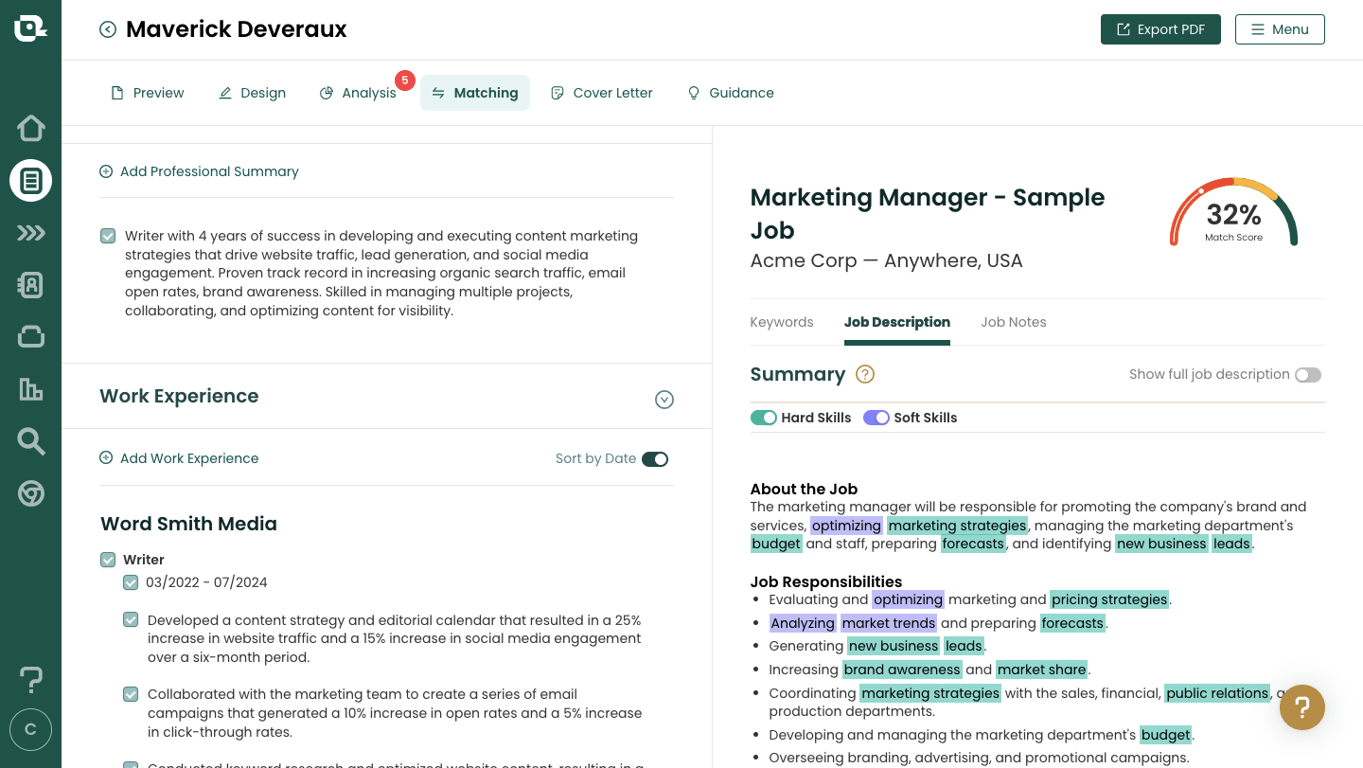Open the Guidance tab
The height and width of the screenshot is (768, 1363).
tap(730, 93)
